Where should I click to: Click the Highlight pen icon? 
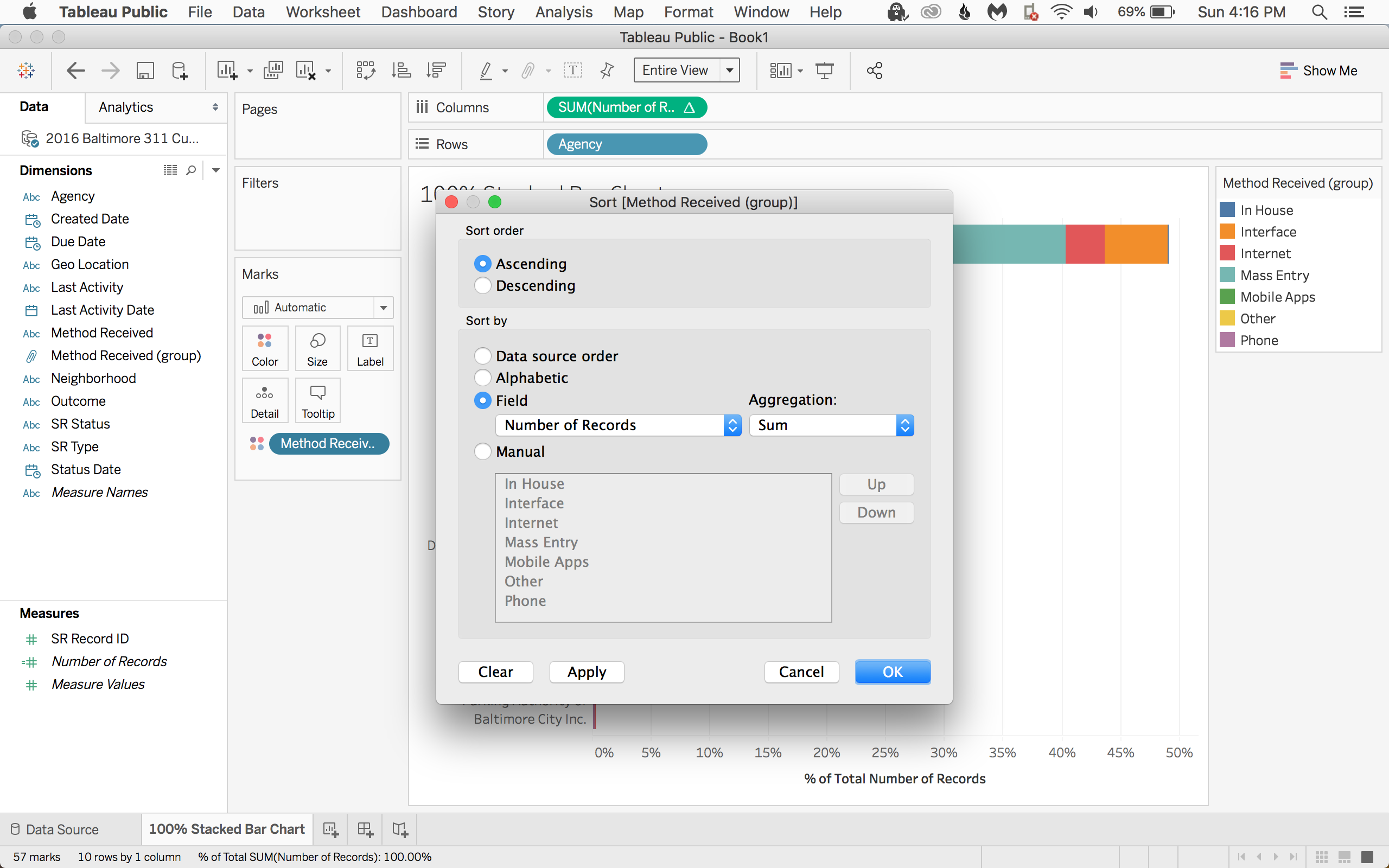click(x=486, y=71)
